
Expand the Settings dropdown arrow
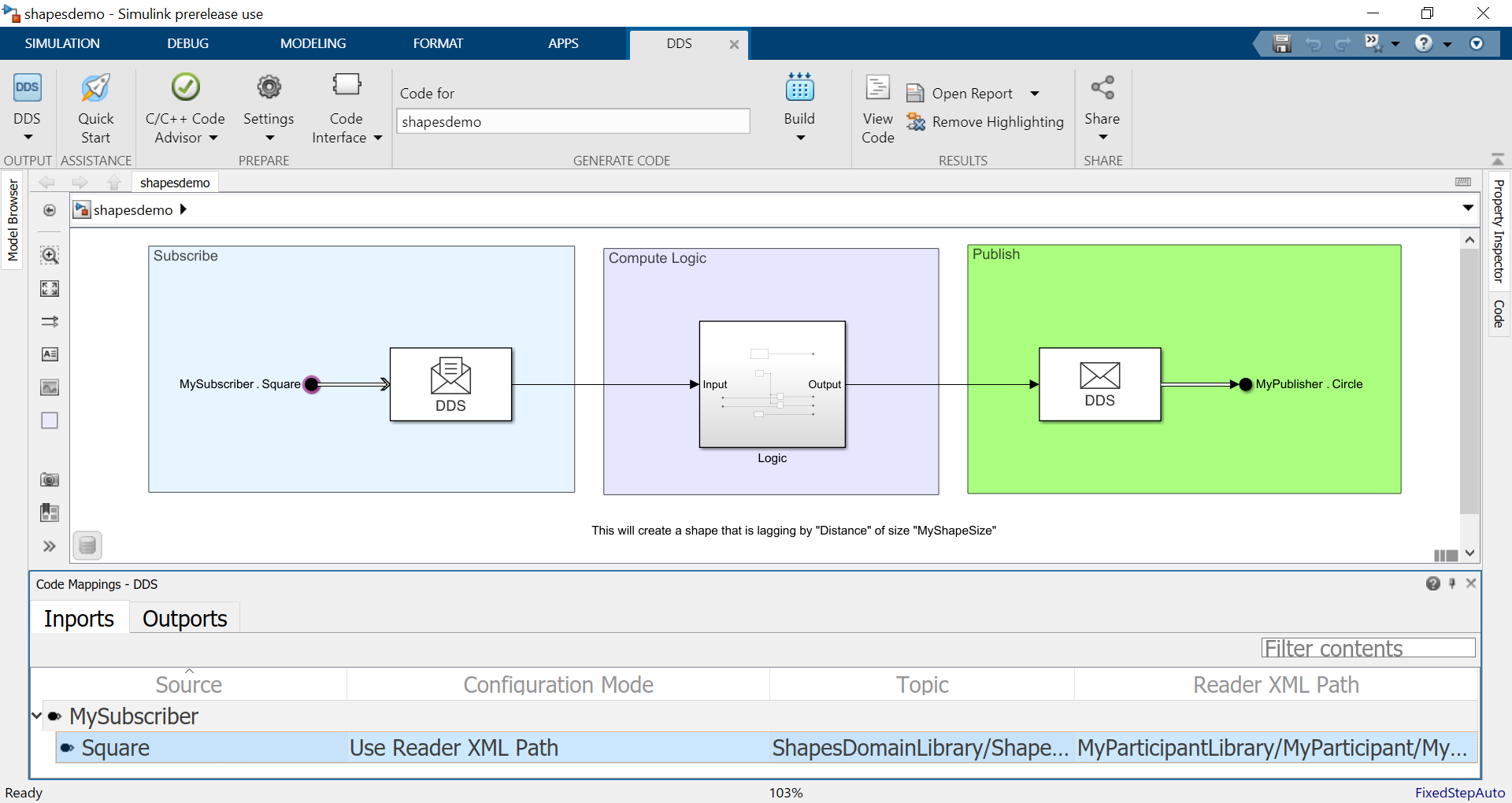tap(270, 138)
